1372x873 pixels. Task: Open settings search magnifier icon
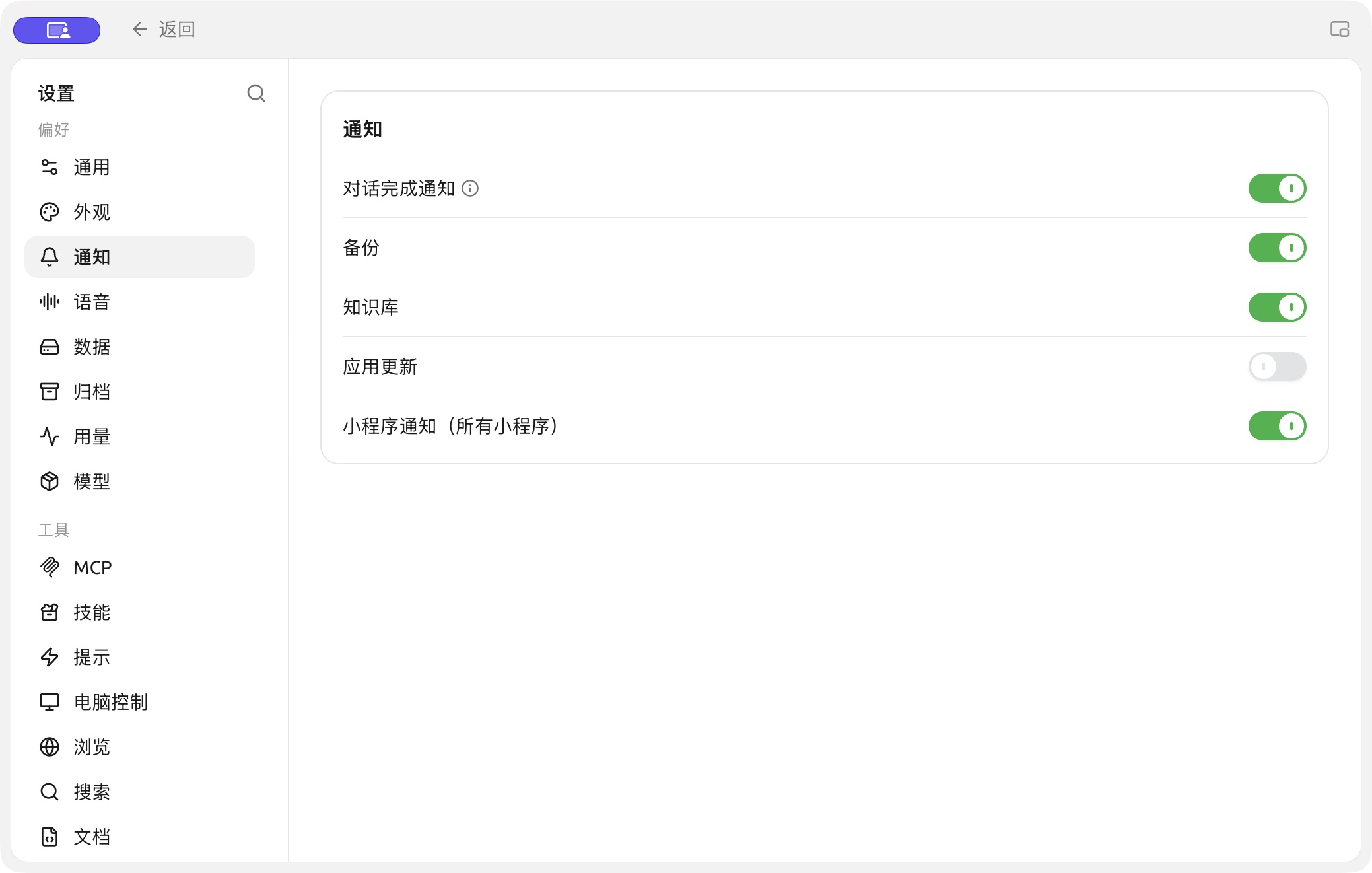coord(256,93)
